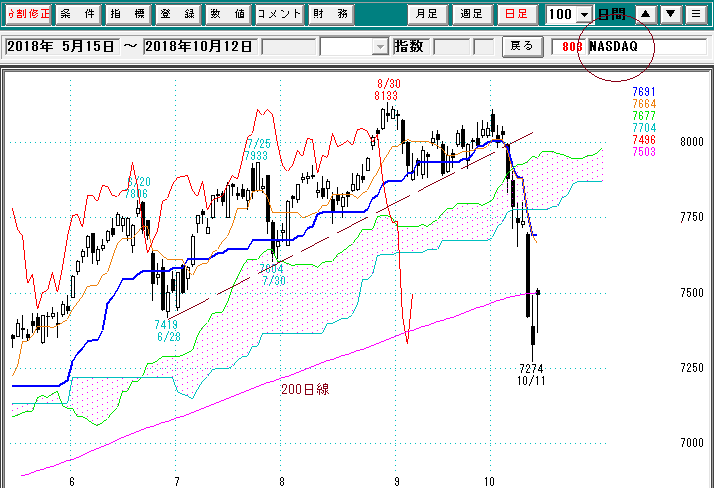This screenshot has height=488, width=714.
Task: Click the stock code field showing 803
Action: (x=570, y=47)
